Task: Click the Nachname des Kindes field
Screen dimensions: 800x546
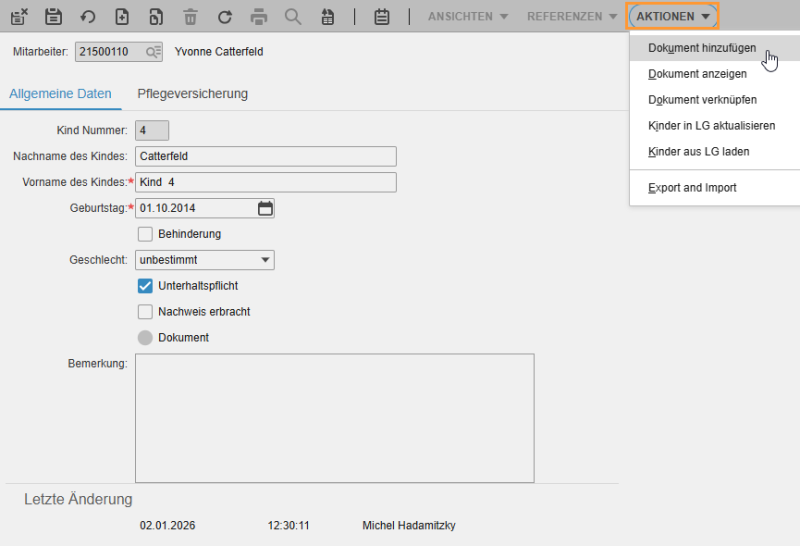Action: point(266,156)
